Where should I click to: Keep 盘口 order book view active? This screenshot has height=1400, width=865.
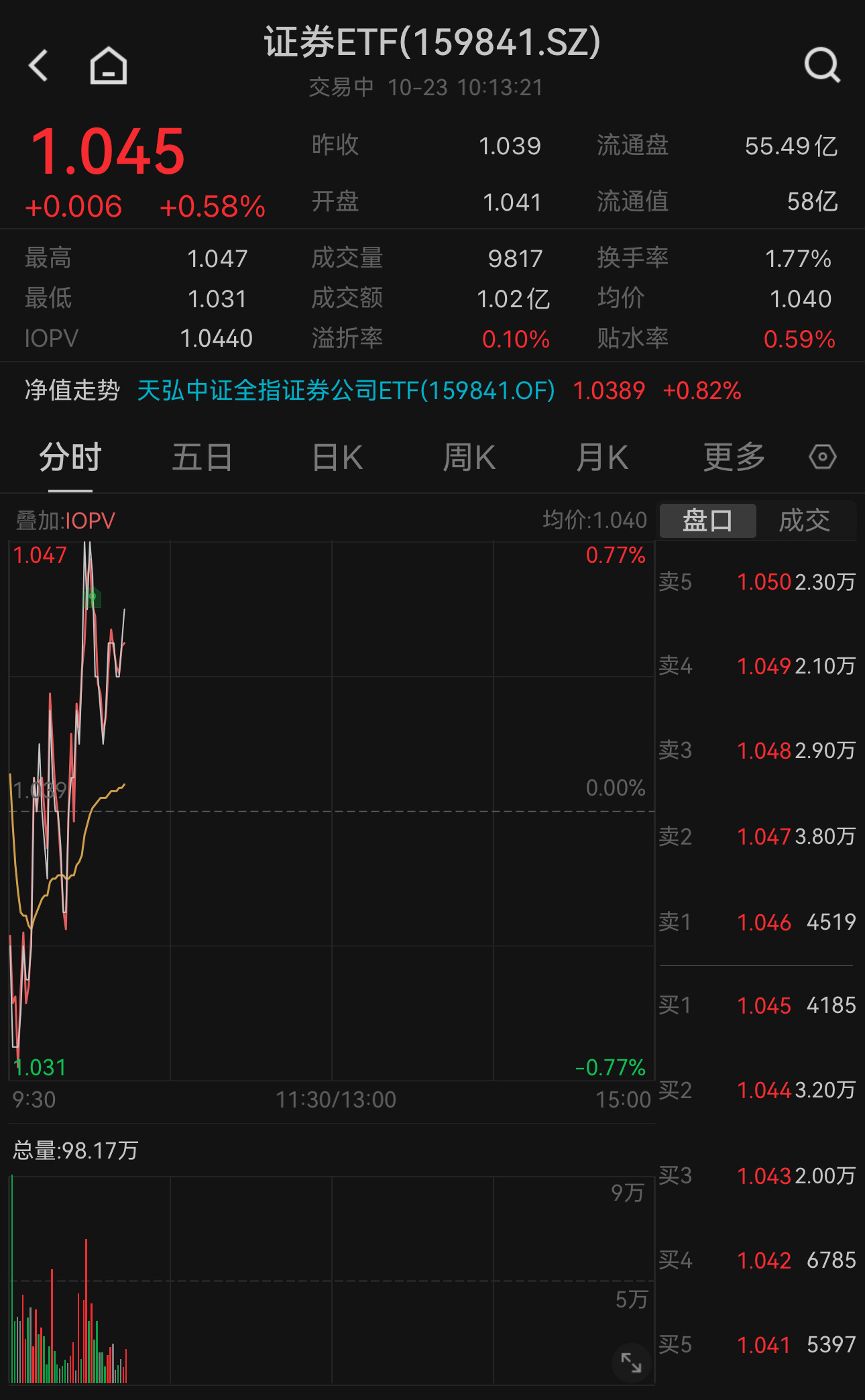coord(706,520)
